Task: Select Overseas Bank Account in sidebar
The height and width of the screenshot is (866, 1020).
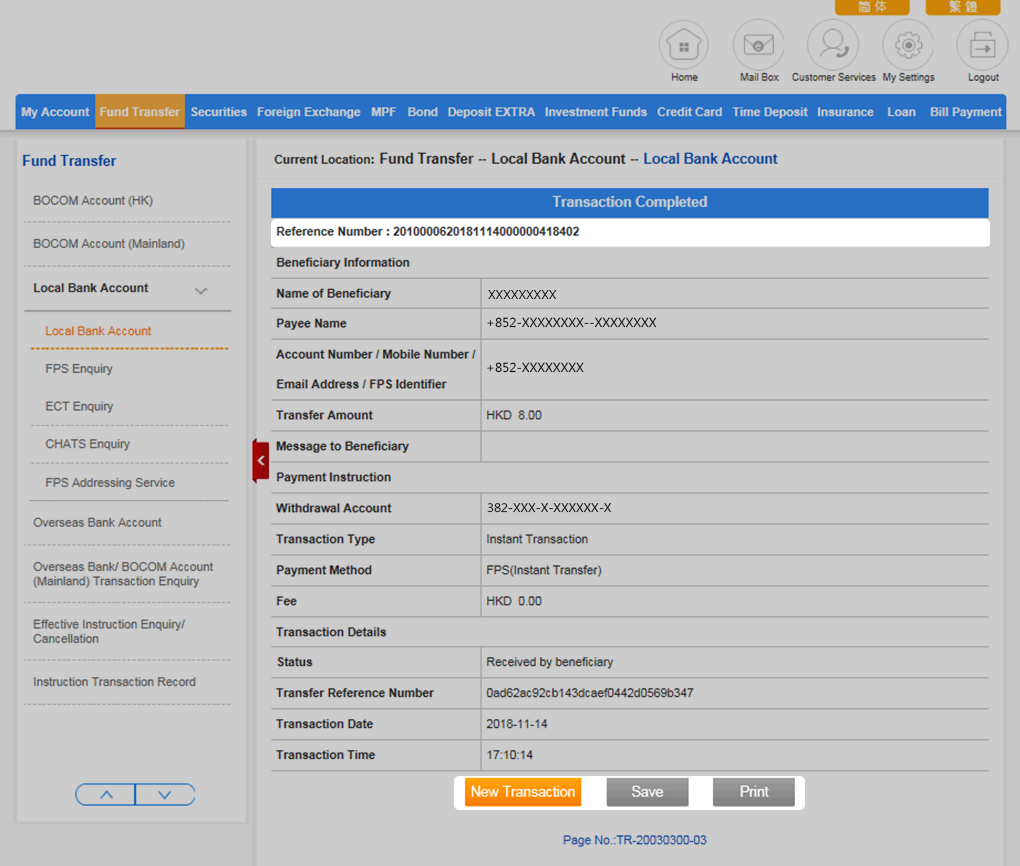Action: coord(97,522)
